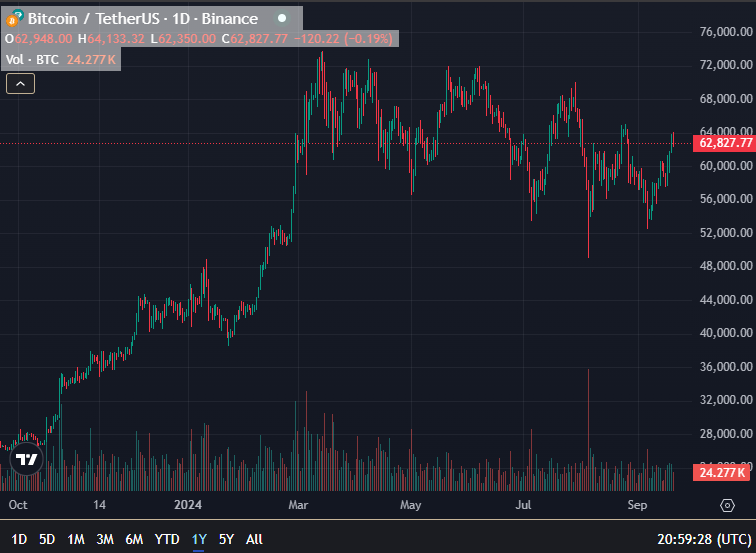This screenshot has width=756, height=553.
Task: Choose the 6M time range
Action: click(x=134, y=539)
